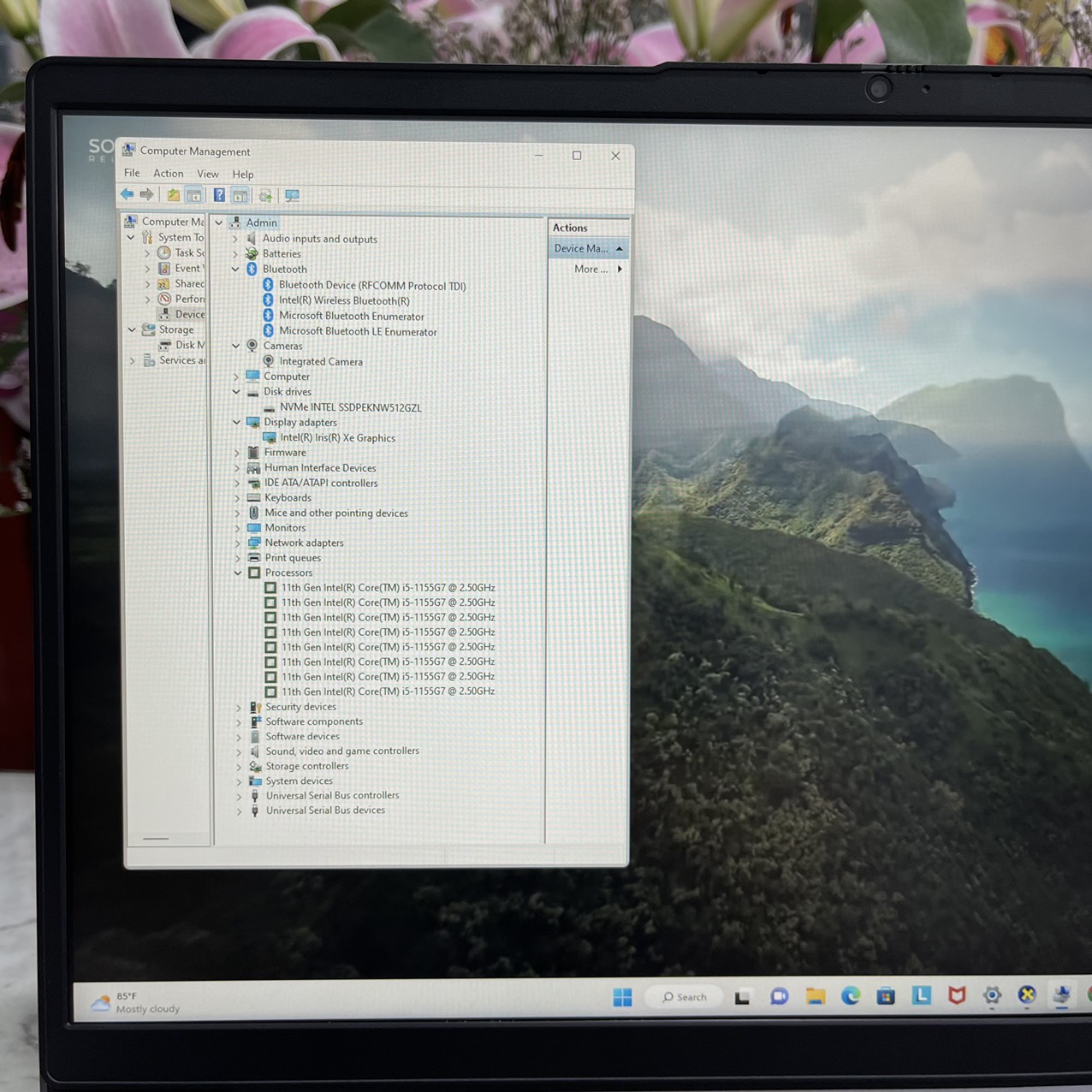Expand the Task Scheduler node
This screenshot has height=1092, width=1092.
click(147, 253)
